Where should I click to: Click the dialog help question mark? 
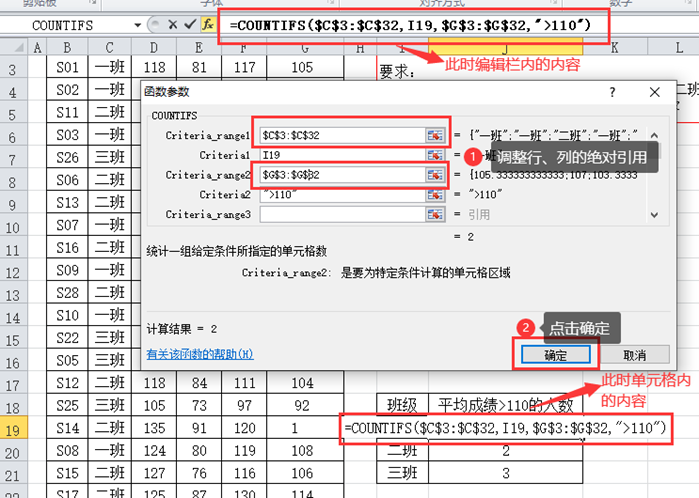pos(613,92)
